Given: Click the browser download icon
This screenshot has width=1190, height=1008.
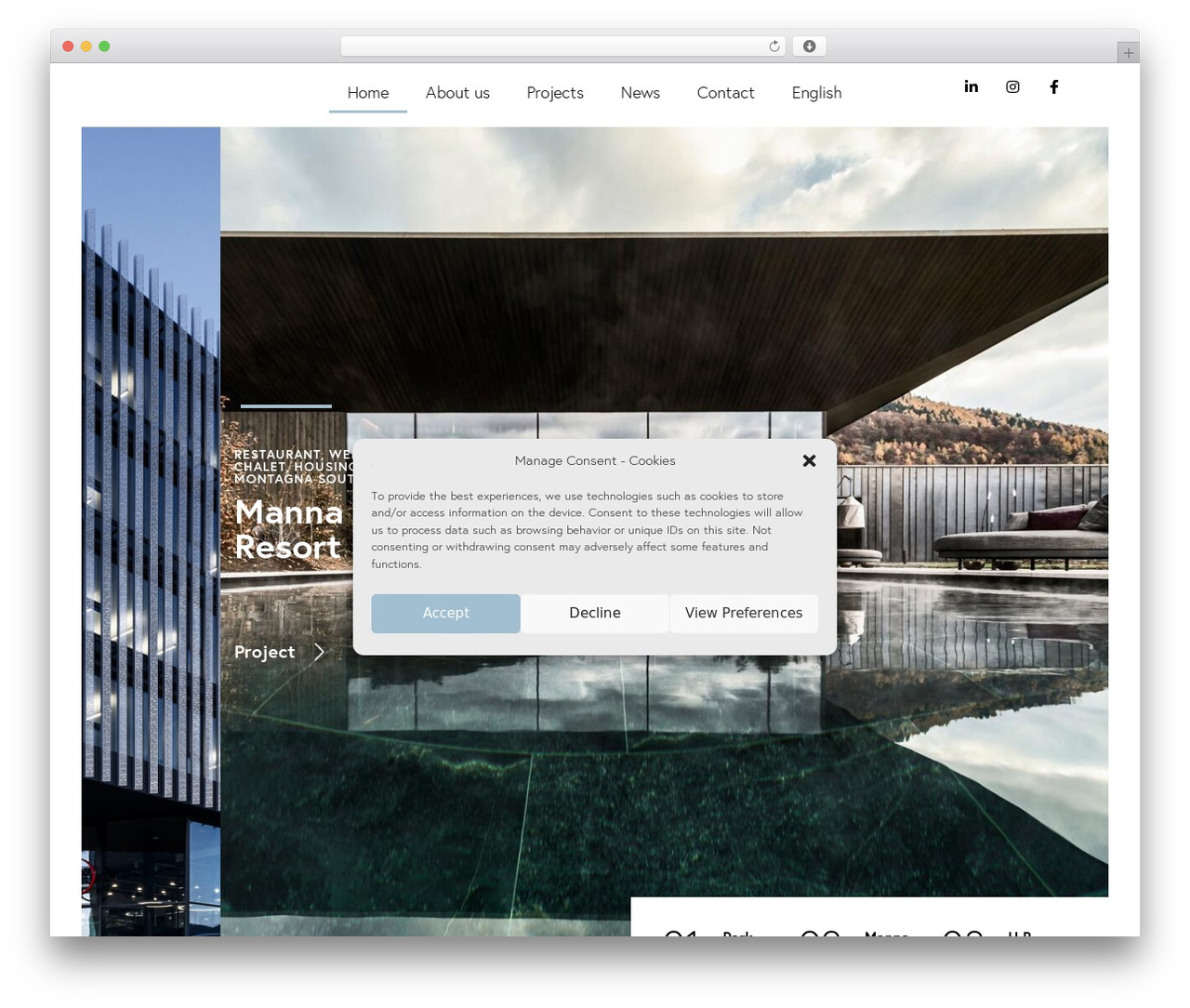Looking at the screenshot, I should pos(809,46).
